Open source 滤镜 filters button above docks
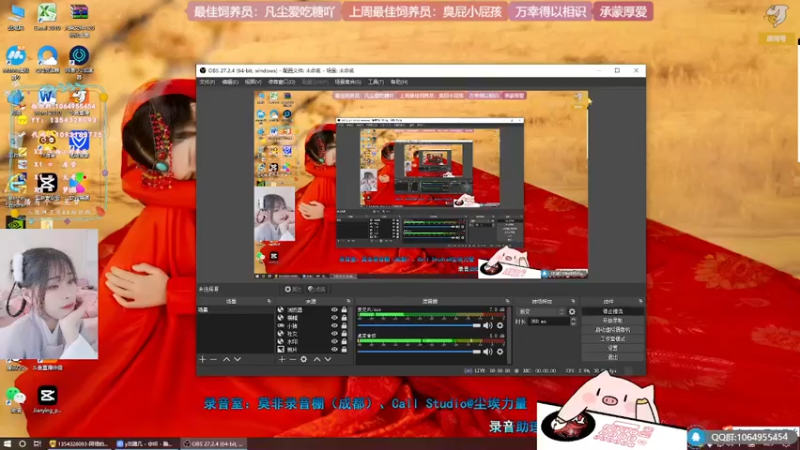 pyautogui.click(x=316, y=289)
